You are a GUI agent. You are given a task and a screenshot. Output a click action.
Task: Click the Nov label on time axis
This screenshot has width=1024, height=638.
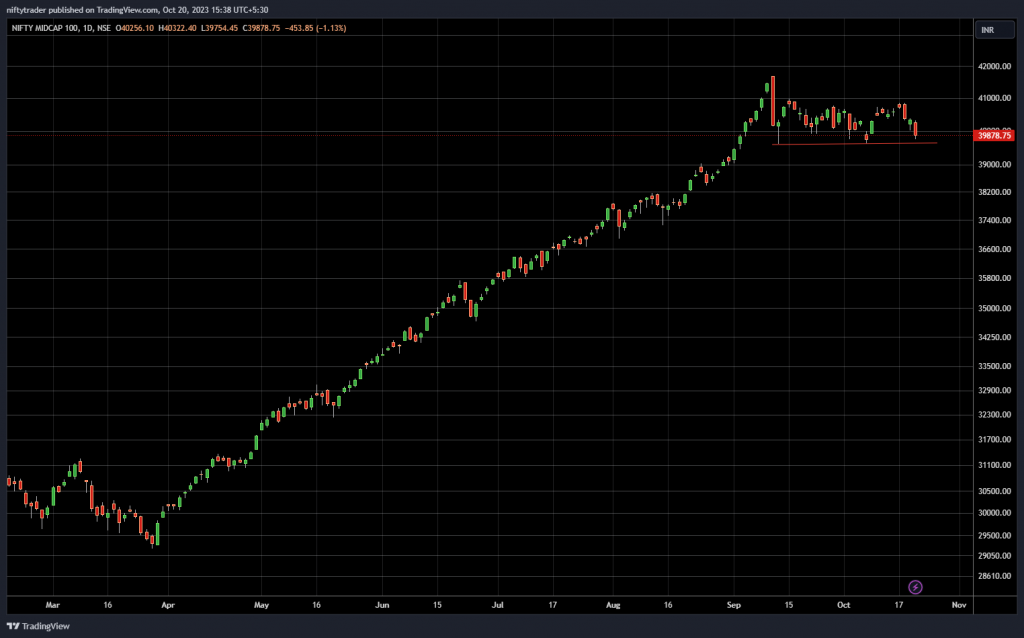pyautogui.click(x=958, y=605)
